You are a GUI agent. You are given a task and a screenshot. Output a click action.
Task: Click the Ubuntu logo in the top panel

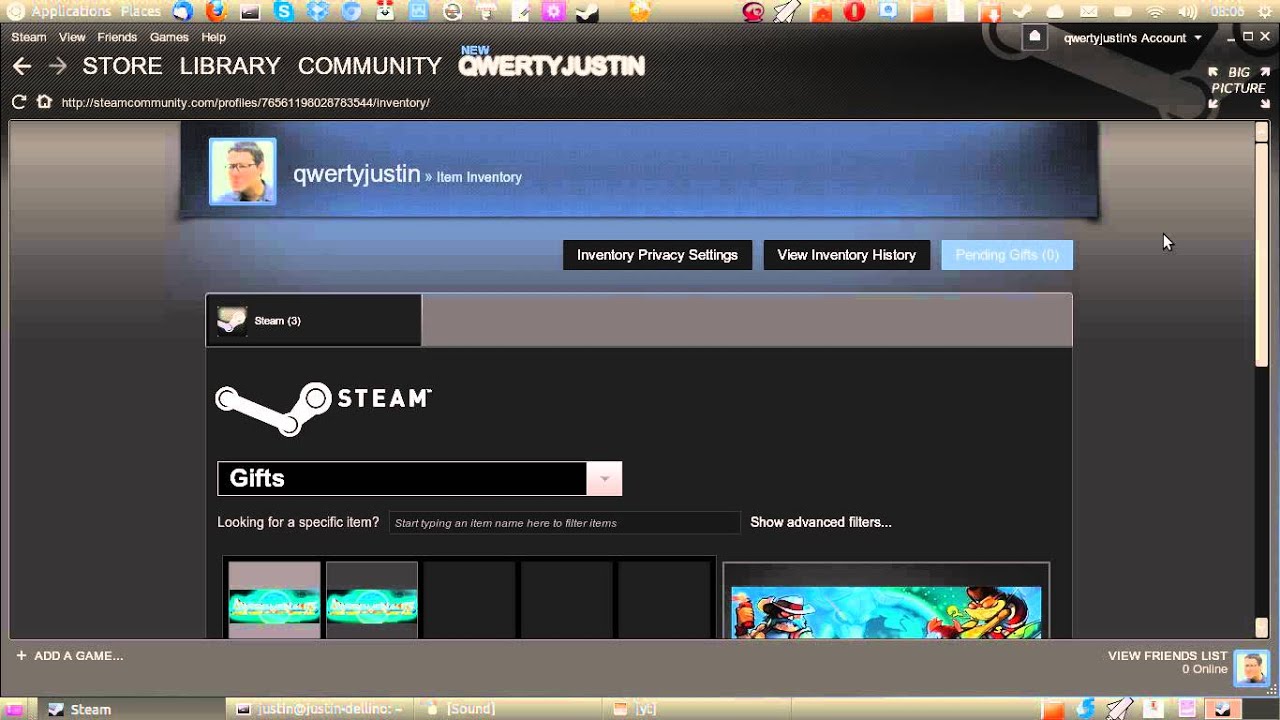tap(15, 12)
